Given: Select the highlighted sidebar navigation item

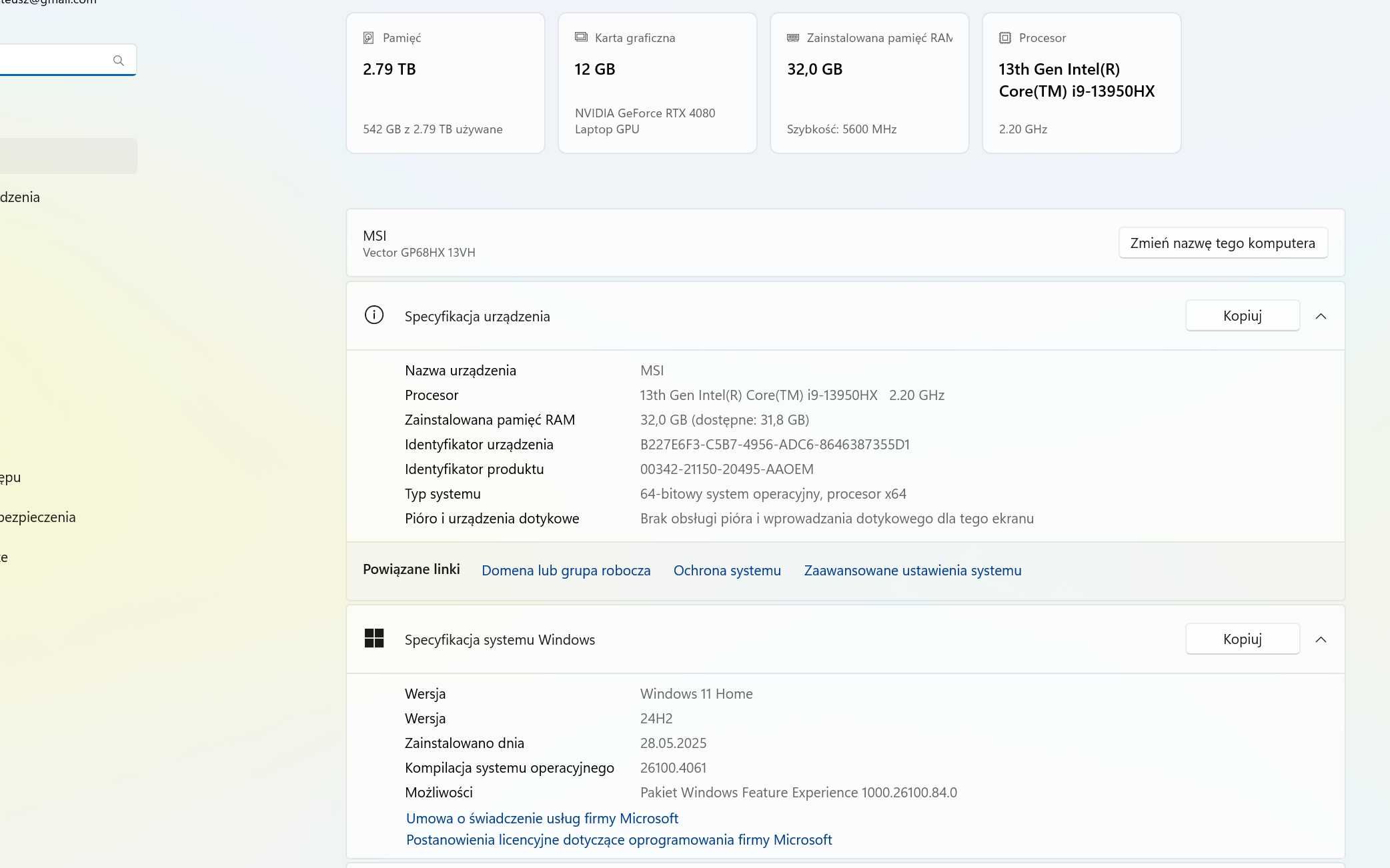Looking at the screenshot, I should click(68, 156).
